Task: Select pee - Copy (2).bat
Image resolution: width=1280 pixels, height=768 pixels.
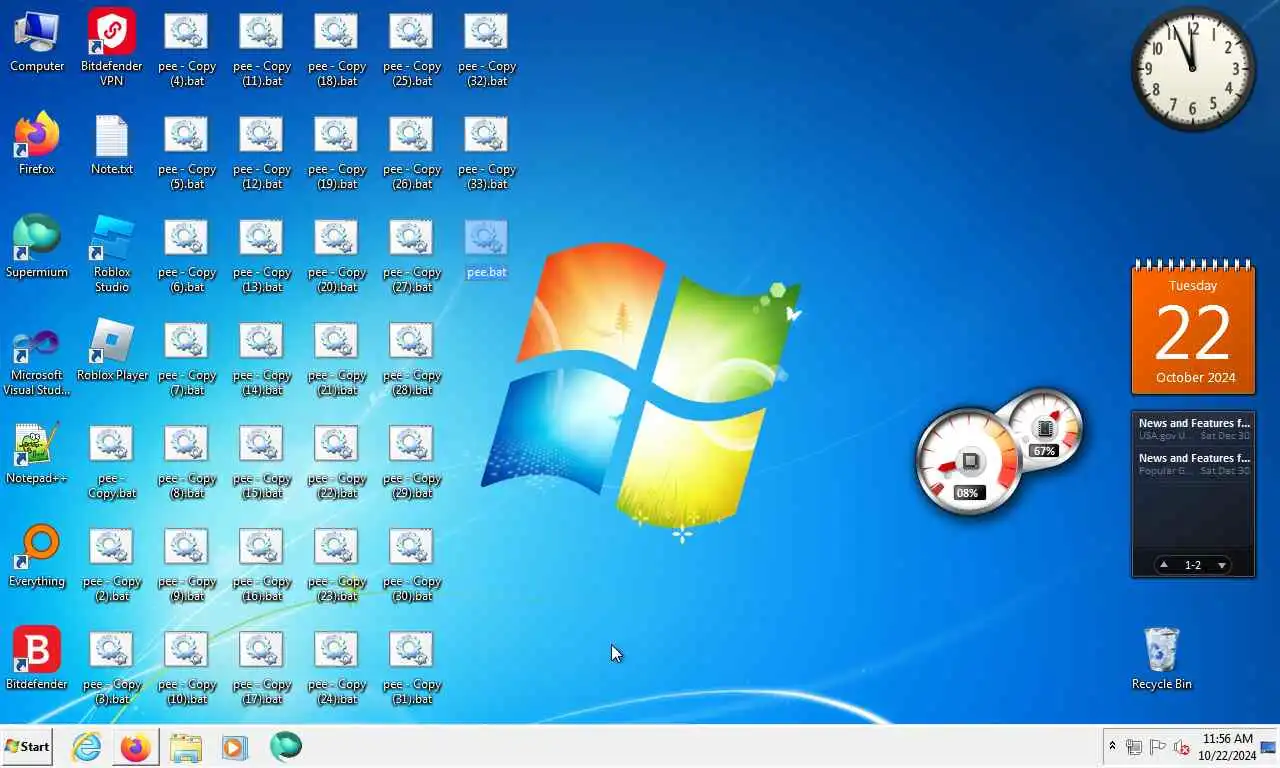Action: click(112, 565)
